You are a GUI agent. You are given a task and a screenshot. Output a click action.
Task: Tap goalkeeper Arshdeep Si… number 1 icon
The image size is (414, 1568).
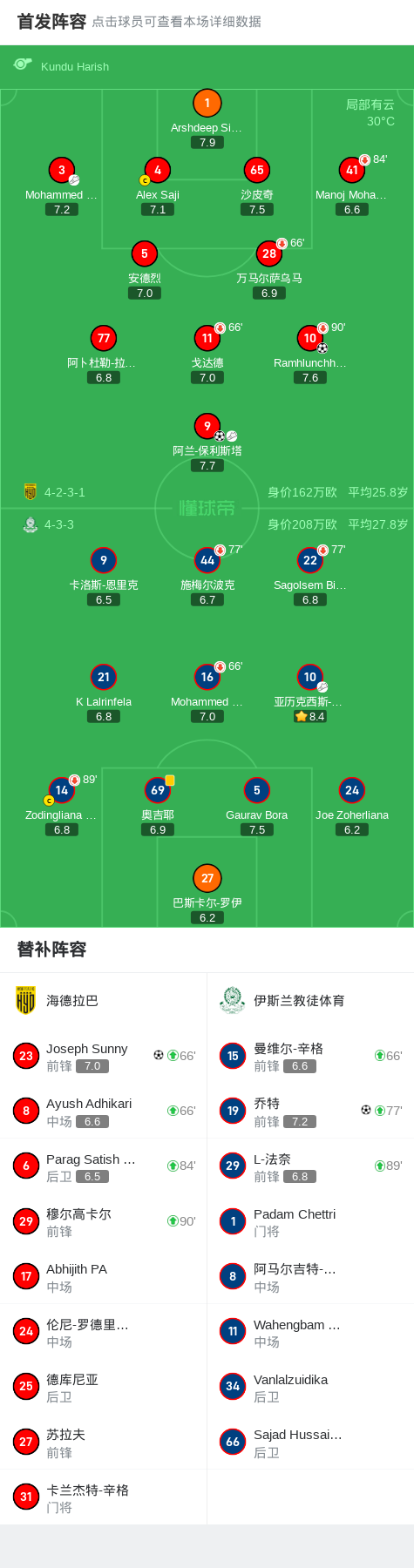(x=207, y=103)
